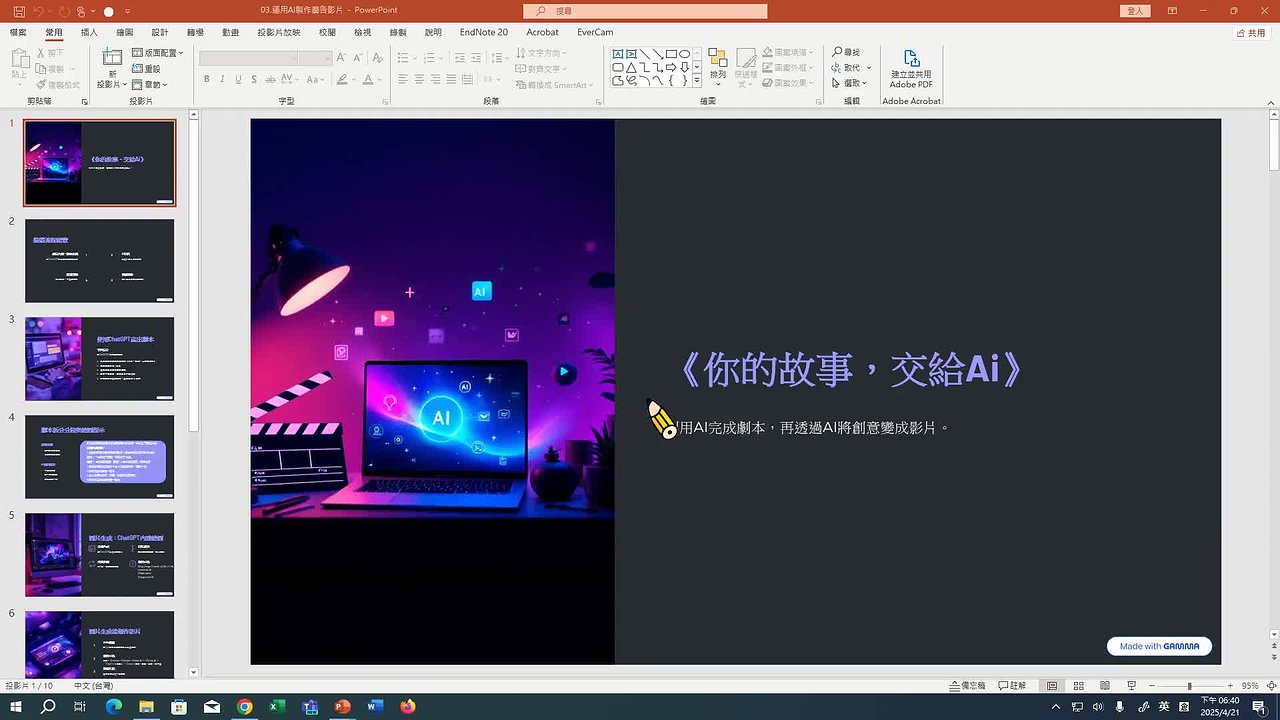The image size is (1280, 720).
Task: Click the search (搜尋) box in title bar
Action: tap(645, 11)
